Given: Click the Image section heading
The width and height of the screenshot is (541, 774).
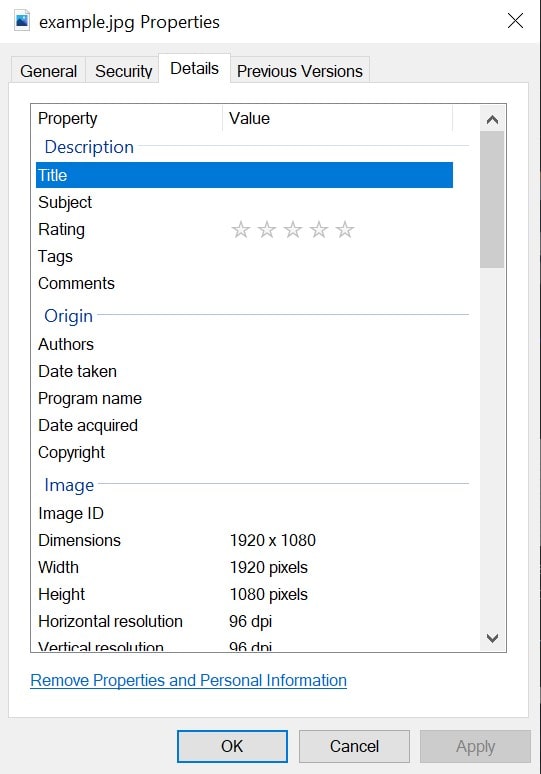Looking at the screenshot, I should [x=69, y=485].
